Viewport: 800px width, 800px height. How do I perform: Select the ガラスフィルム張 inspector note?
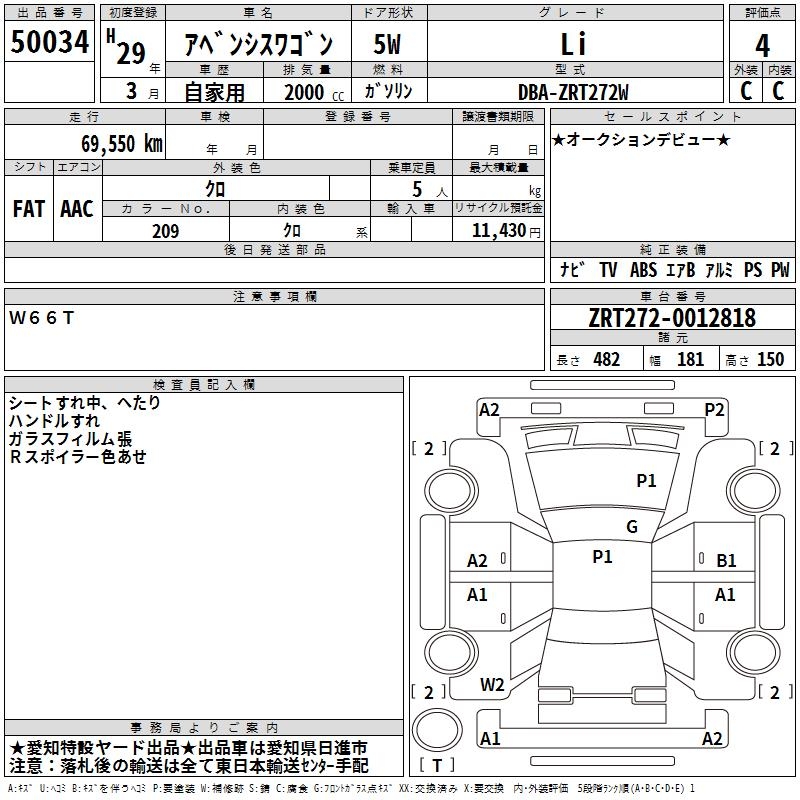tap(70, 439)
